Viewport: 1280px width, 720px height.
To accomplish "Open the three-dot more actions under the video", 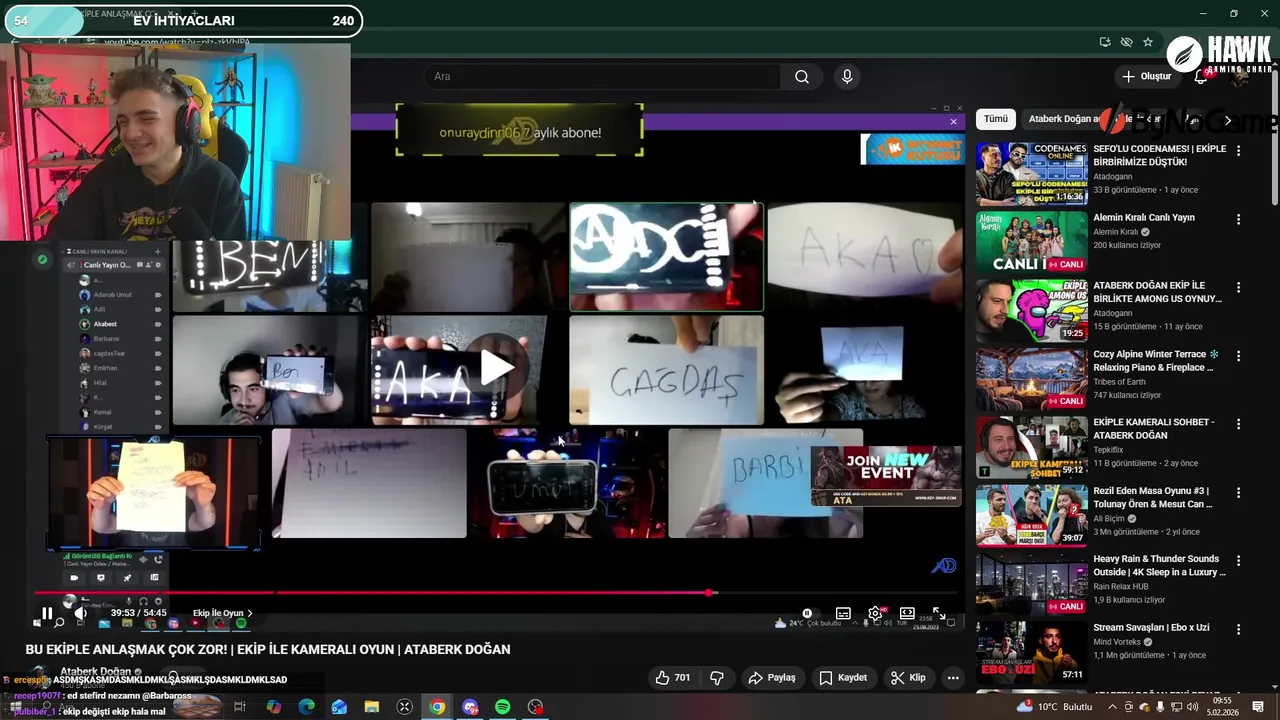I will coord(953,678).
